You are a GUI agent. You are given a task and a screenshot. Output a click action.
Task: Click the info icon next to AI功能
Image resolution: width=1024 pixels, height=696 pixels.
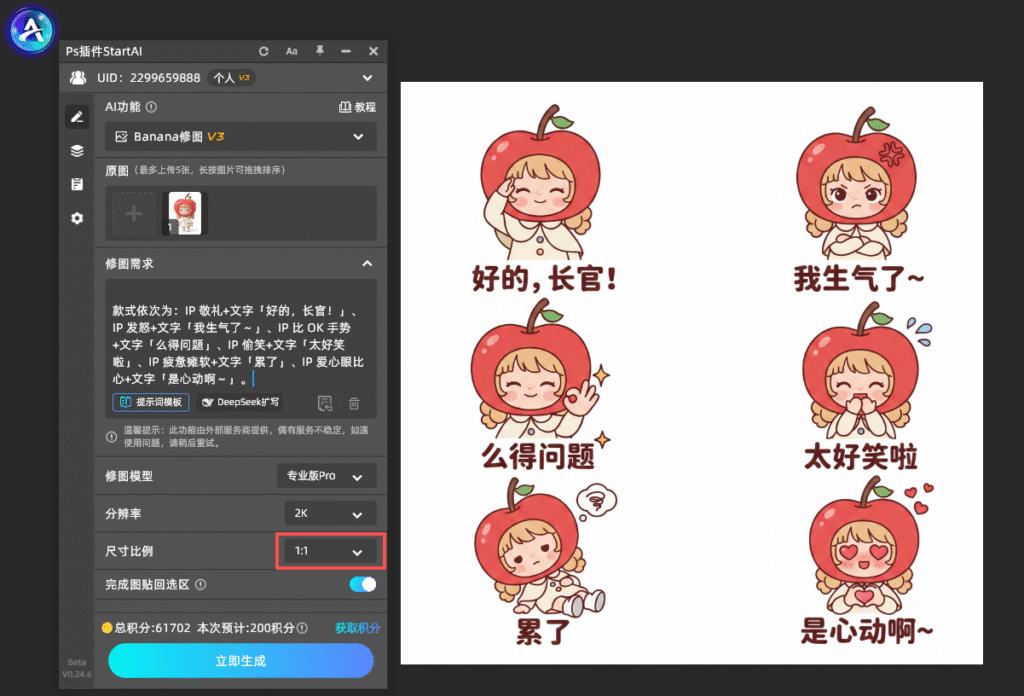tap(151, 106)
